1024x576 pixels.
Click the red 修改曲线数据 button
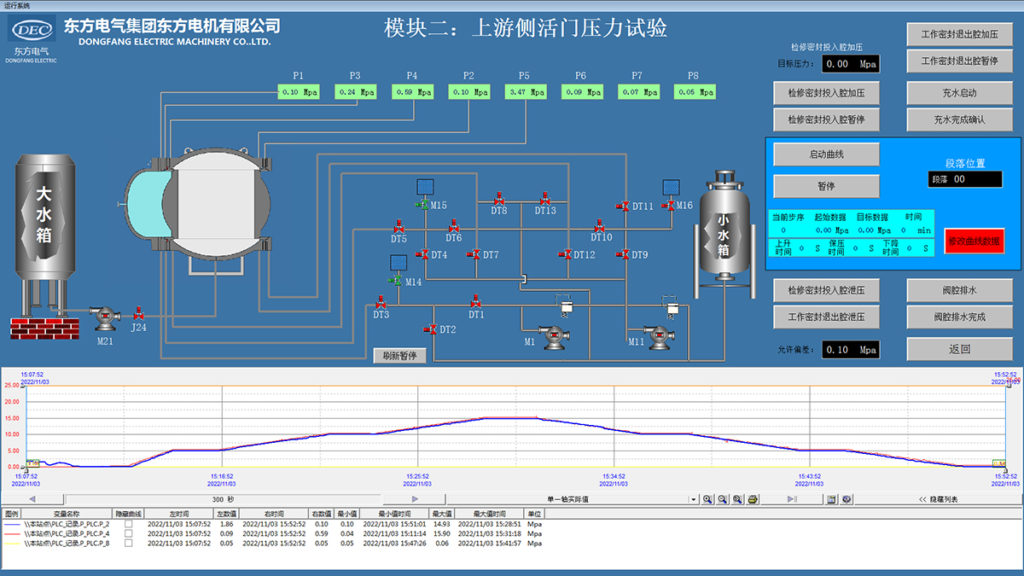974,241
